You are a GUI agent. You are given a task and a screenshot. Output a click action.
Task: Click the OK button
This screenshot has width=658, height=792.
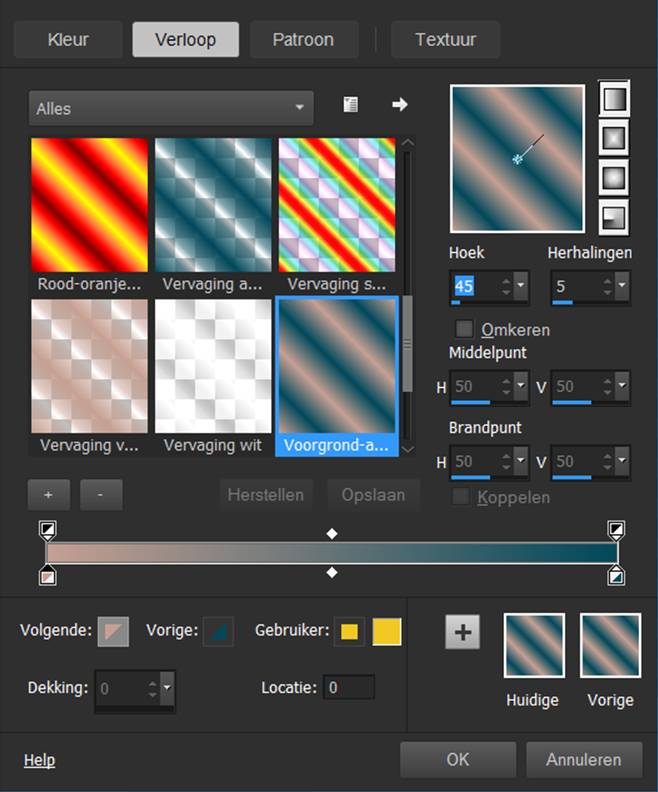pyautogui.click(x=457, y=760)
